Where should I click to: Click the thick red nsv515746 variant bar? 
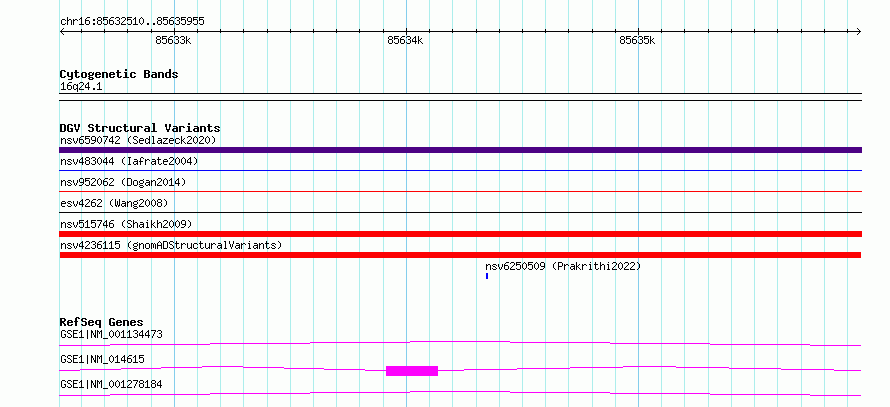click(460, 234)
